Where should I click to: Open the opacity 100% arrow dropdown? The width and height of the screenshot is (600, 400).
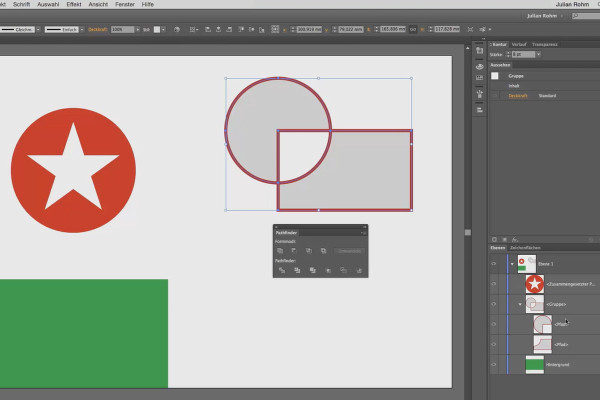pos(138,29)
